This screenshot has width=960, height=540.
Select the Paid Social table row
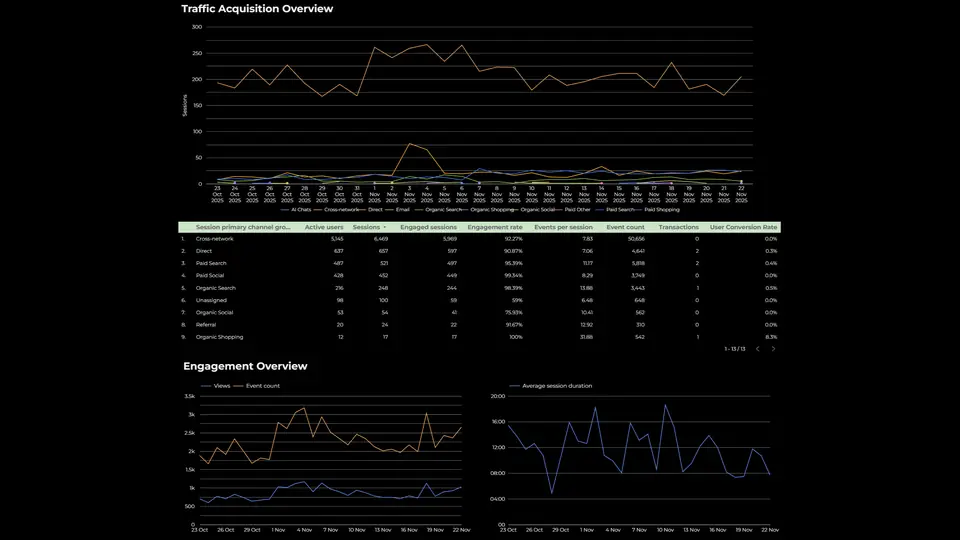coord(479,276)
